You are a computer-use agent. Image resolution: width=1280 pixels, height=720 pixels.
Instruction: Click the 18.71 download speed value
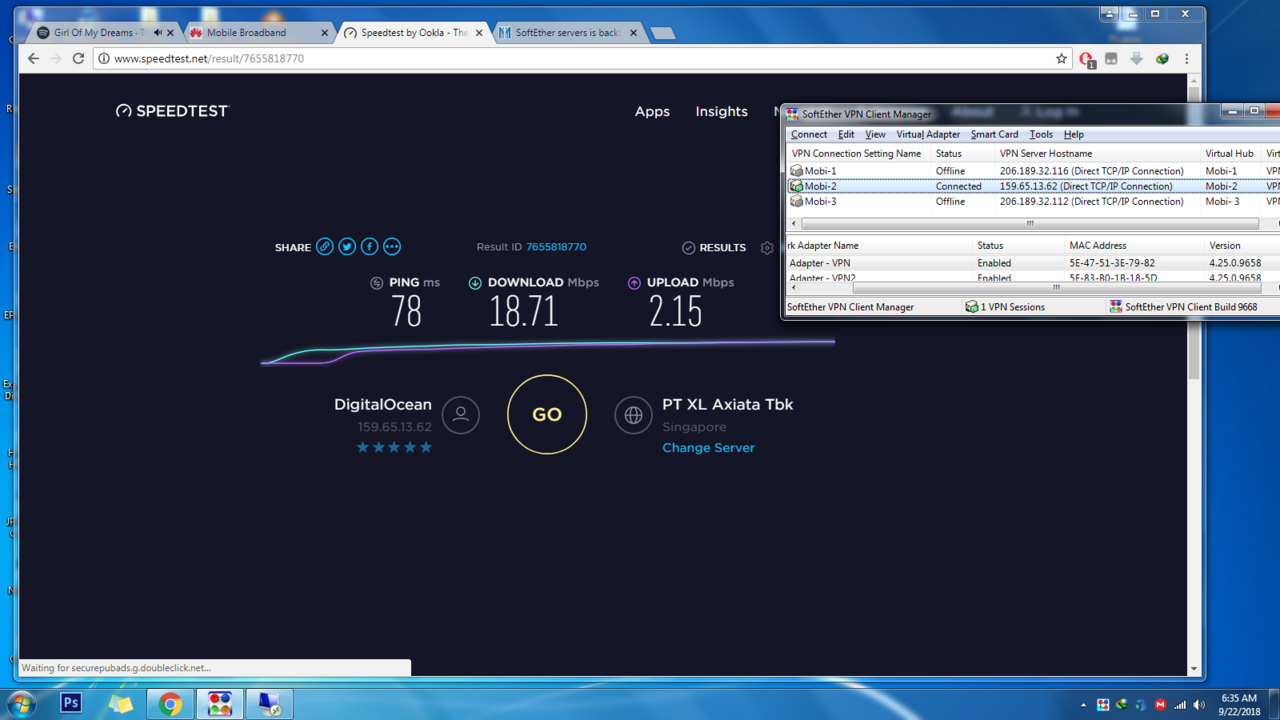(523, 311)
